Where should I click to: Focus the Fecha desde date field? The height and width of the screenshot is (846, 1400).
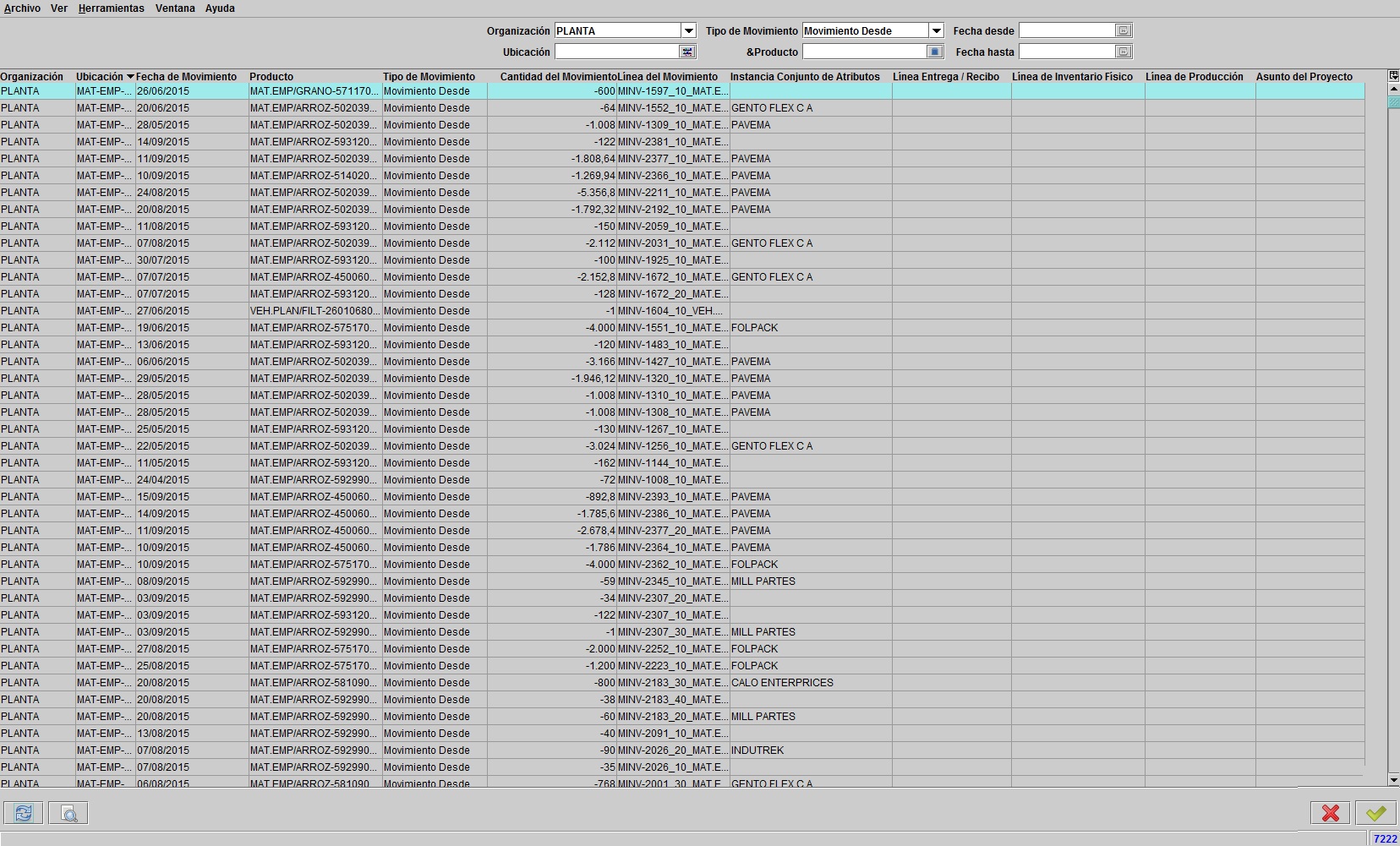1067,30
